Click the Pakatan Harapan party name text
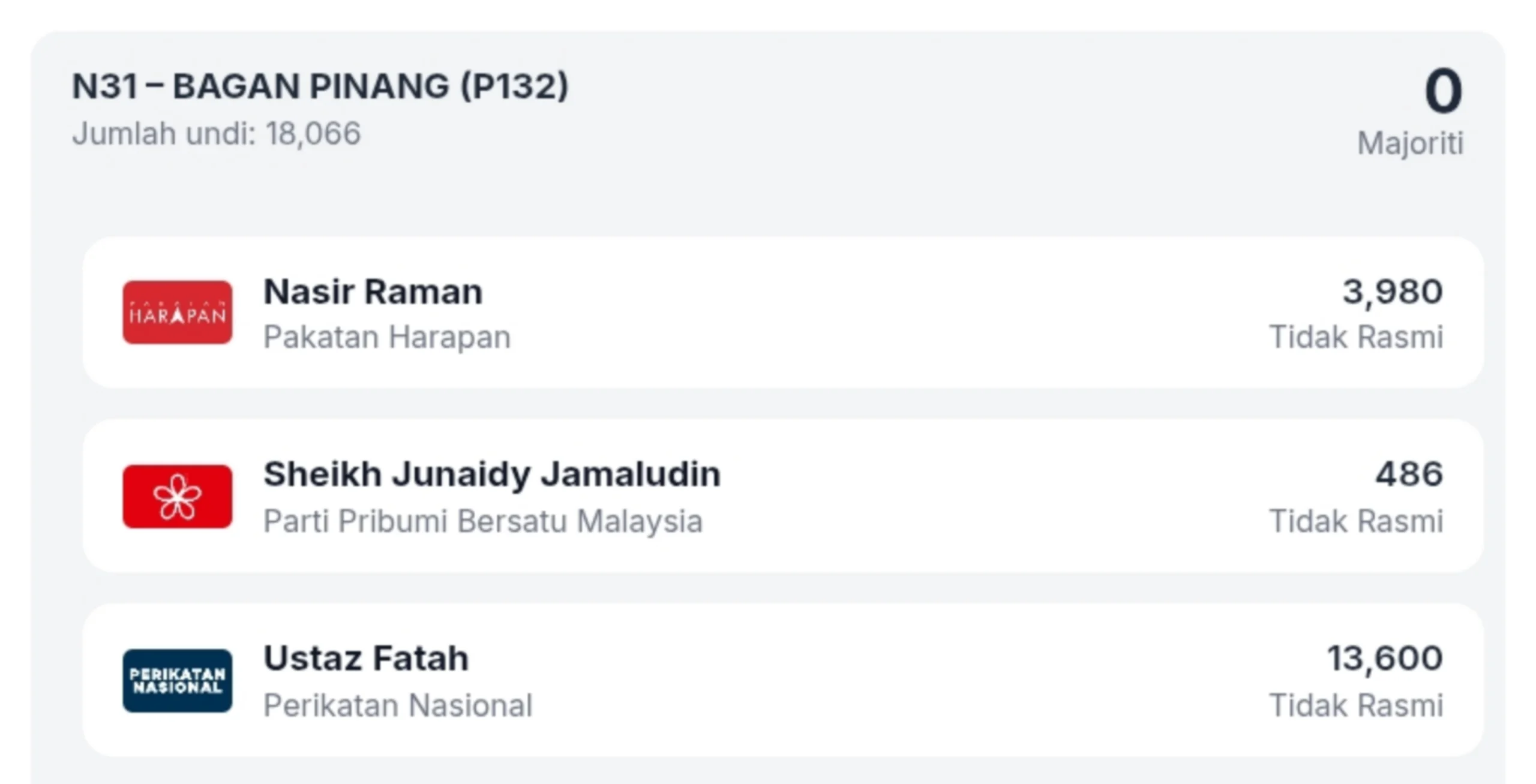The height and width of the screenshot is (784, 1536). (x=387, y=337)
